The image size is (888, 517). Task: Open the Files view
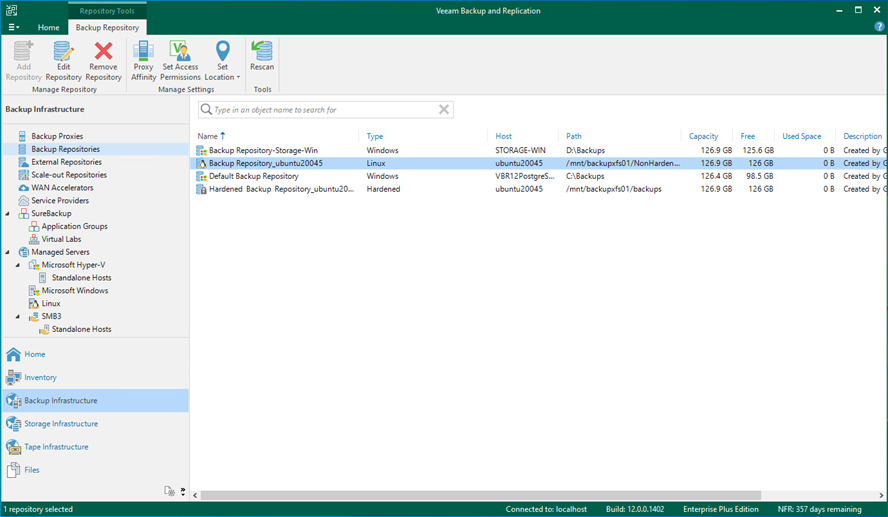tap(32, 470)
